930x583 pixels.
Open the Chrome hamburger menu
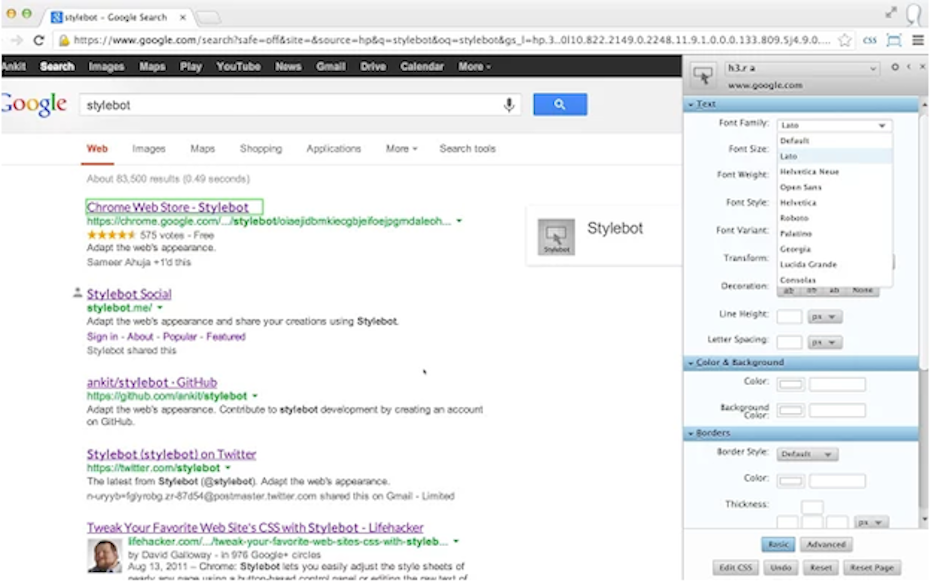[x=918, y=40]
